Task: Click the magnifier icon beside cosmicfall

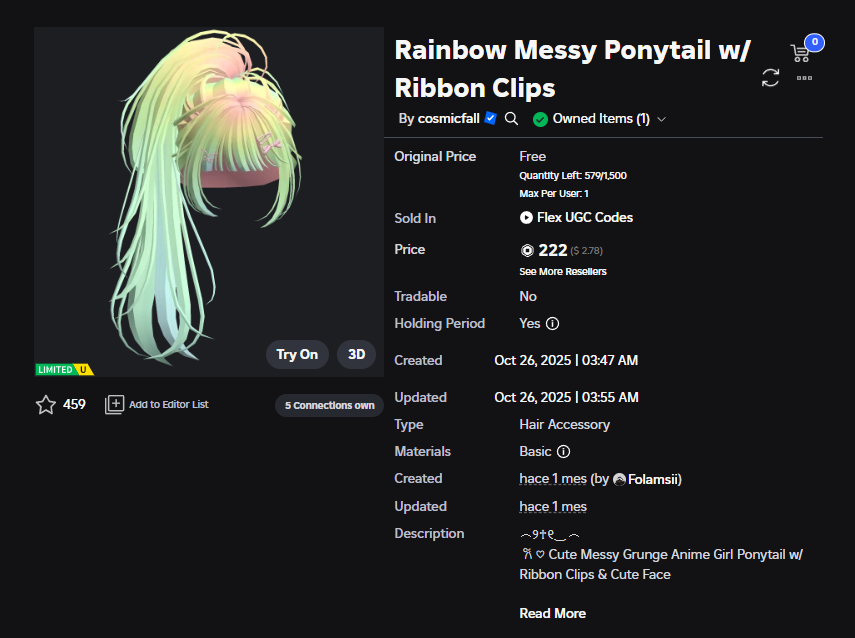Action: (x=511, y=118)
